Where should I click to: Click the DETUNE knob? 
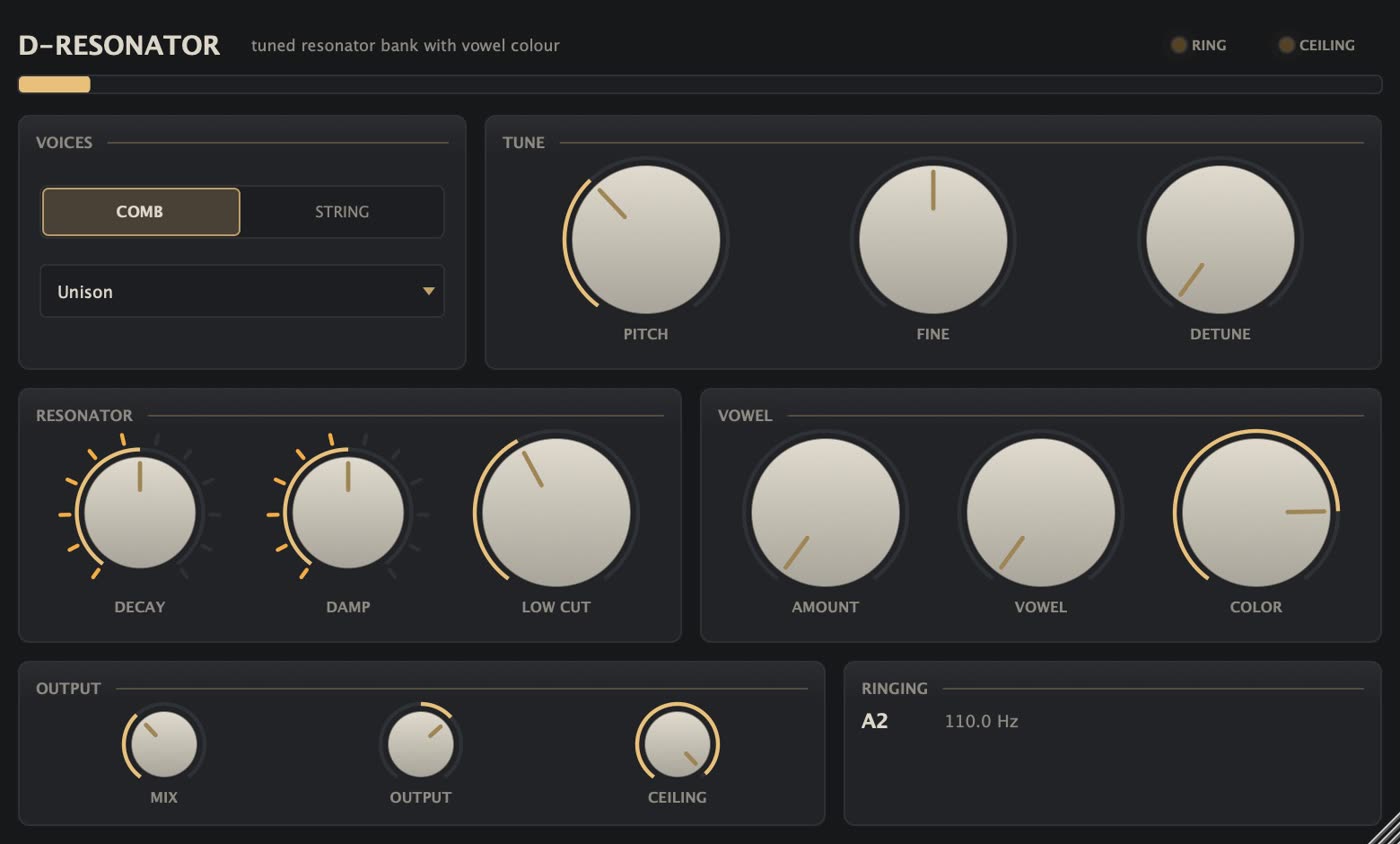click(1220, 240)
